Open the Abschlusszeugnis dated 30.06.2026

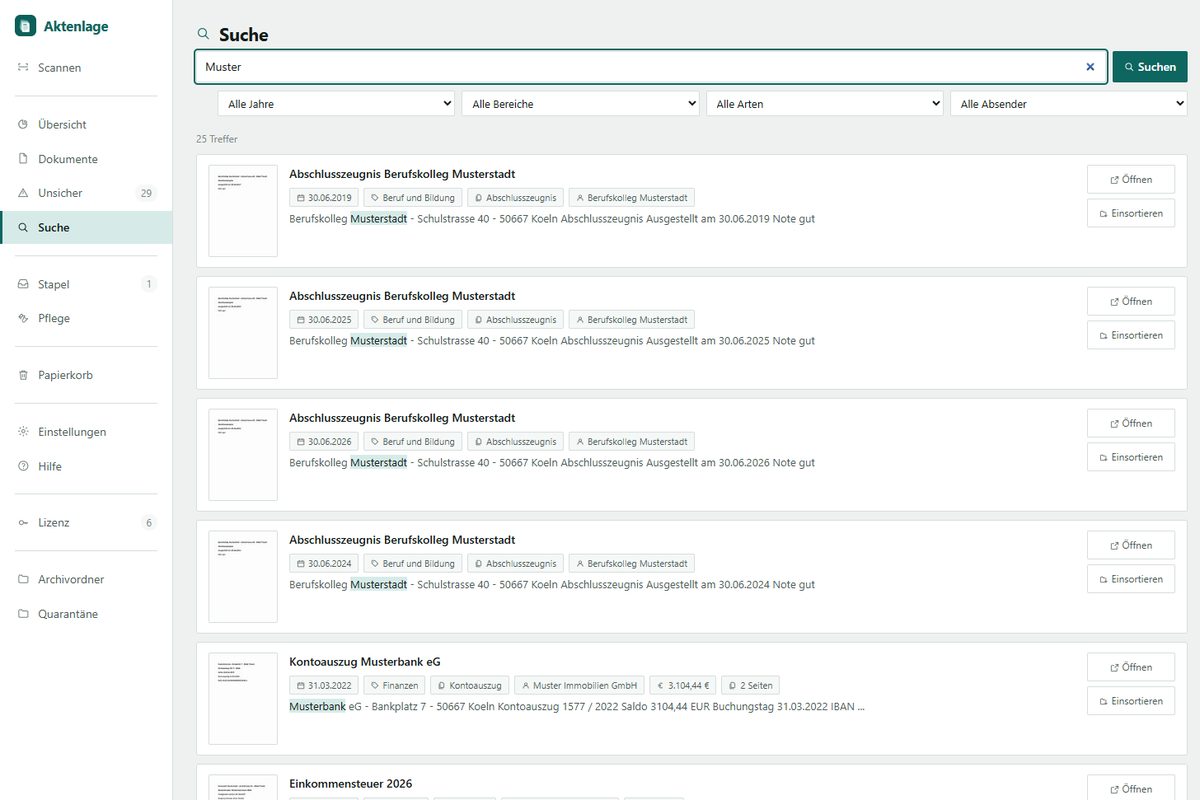(x=1131, y=424)
